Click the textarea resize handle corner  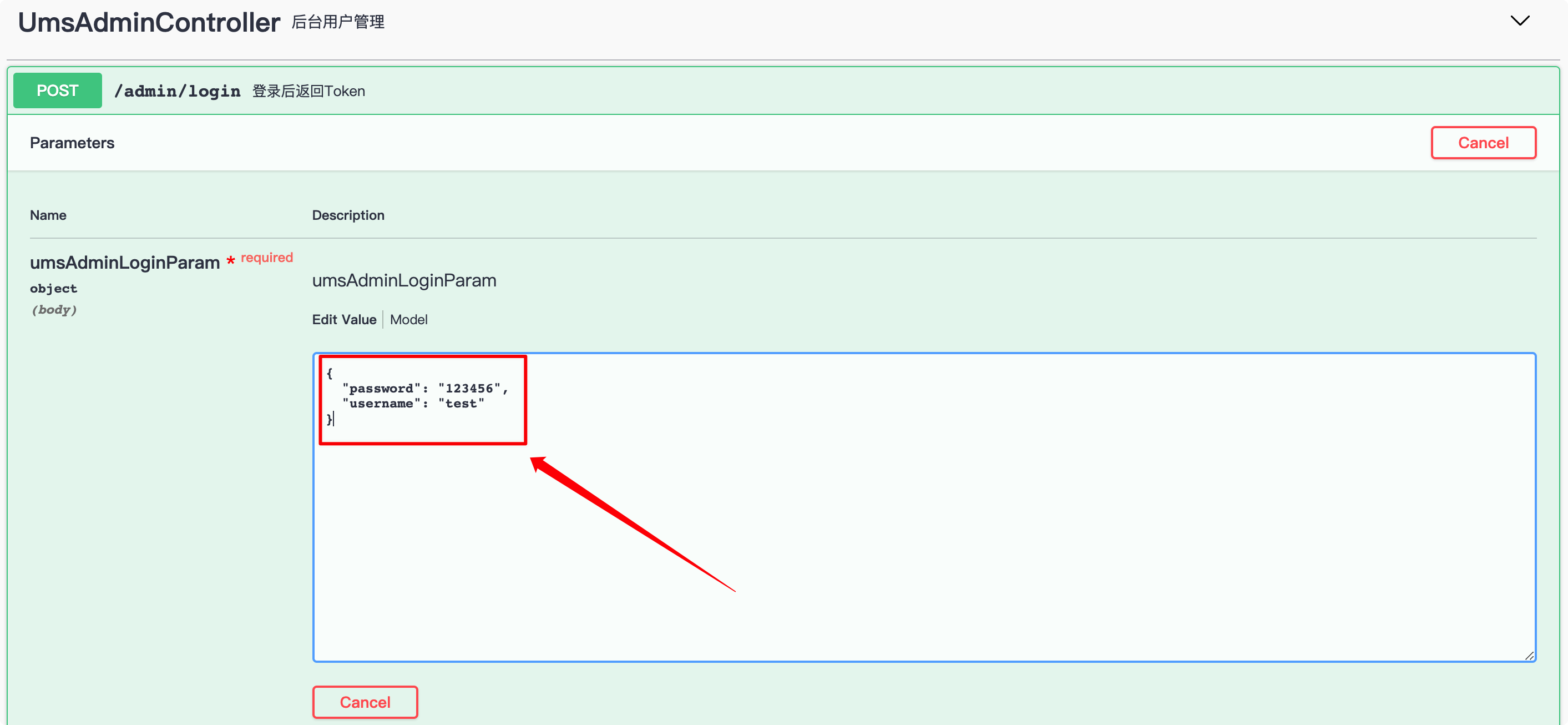click(x=1529, y=655)
